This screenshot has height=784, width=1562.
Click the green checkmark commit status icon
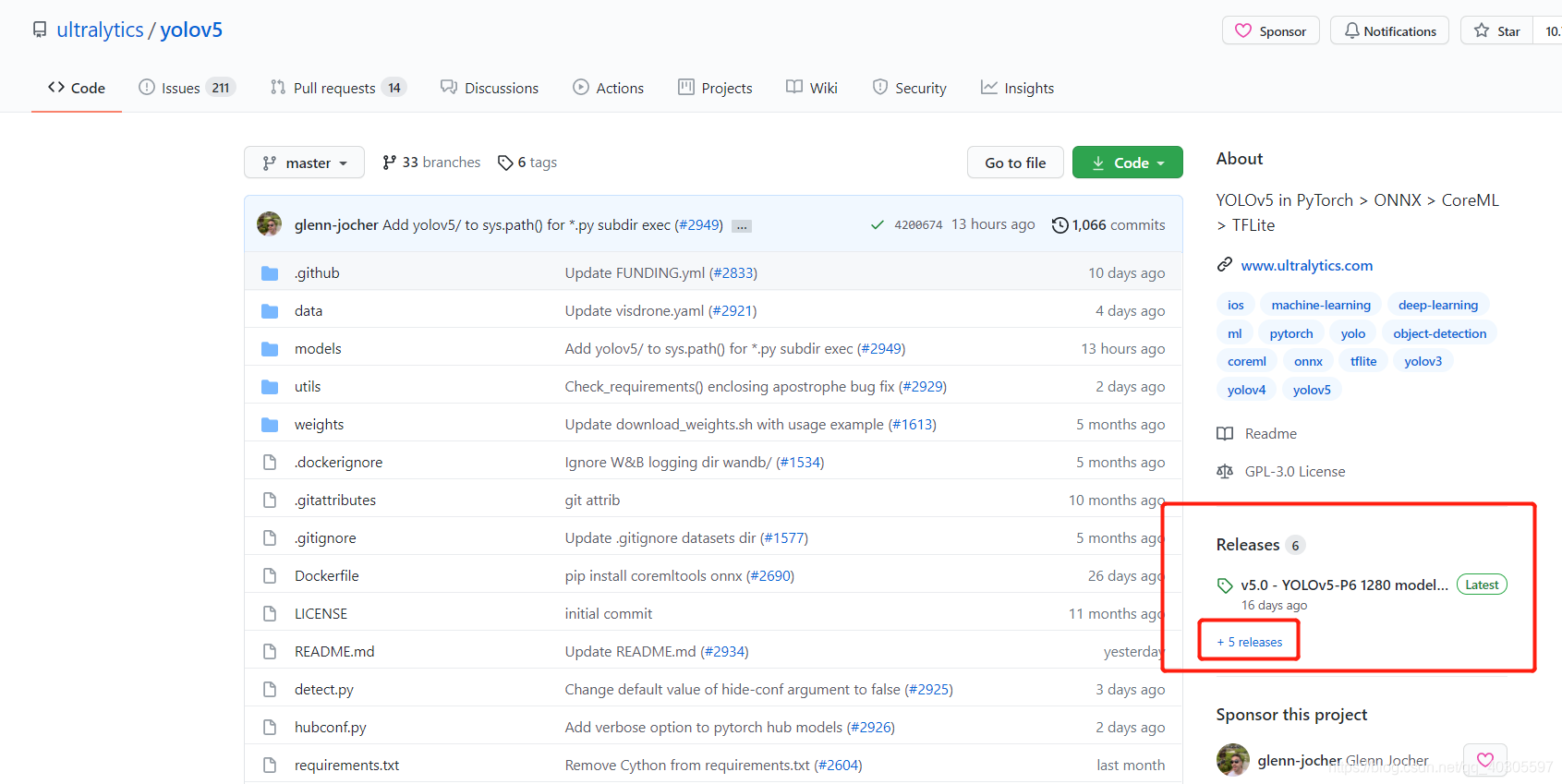pyautogui.click(x=877, y=225)
